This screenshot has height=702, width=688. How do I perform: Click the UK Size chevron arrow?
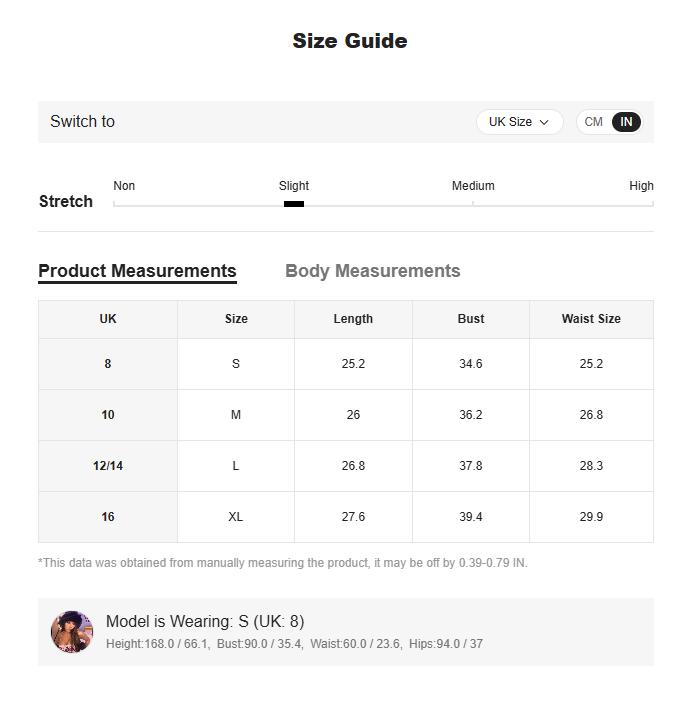(544, 122)
